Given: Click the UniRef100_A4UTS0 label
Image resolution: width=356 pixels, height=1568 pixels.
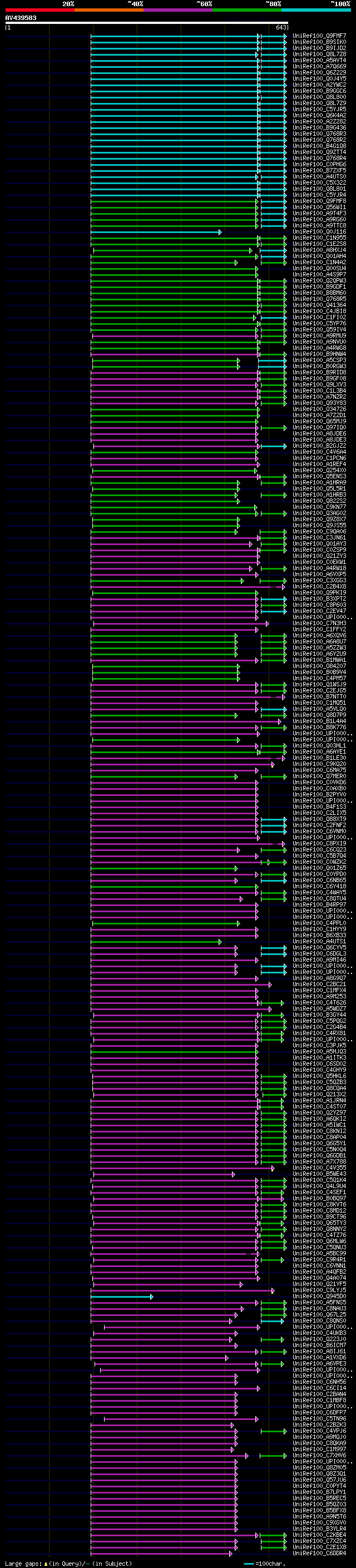Looking at the screenshot, I should tap(319, 176).
